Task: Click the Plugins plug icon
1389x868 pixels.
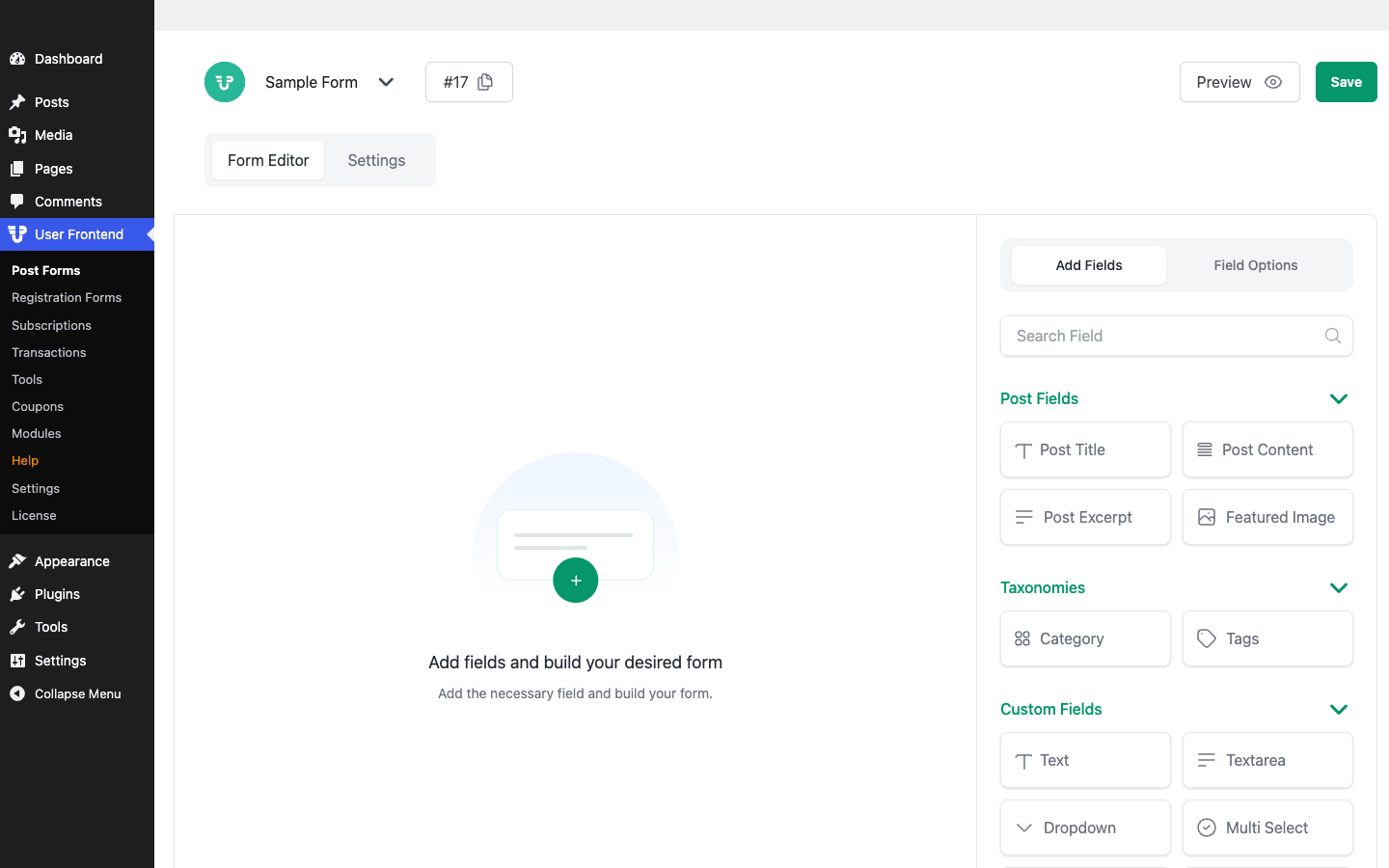Action: tap(17, 594)
